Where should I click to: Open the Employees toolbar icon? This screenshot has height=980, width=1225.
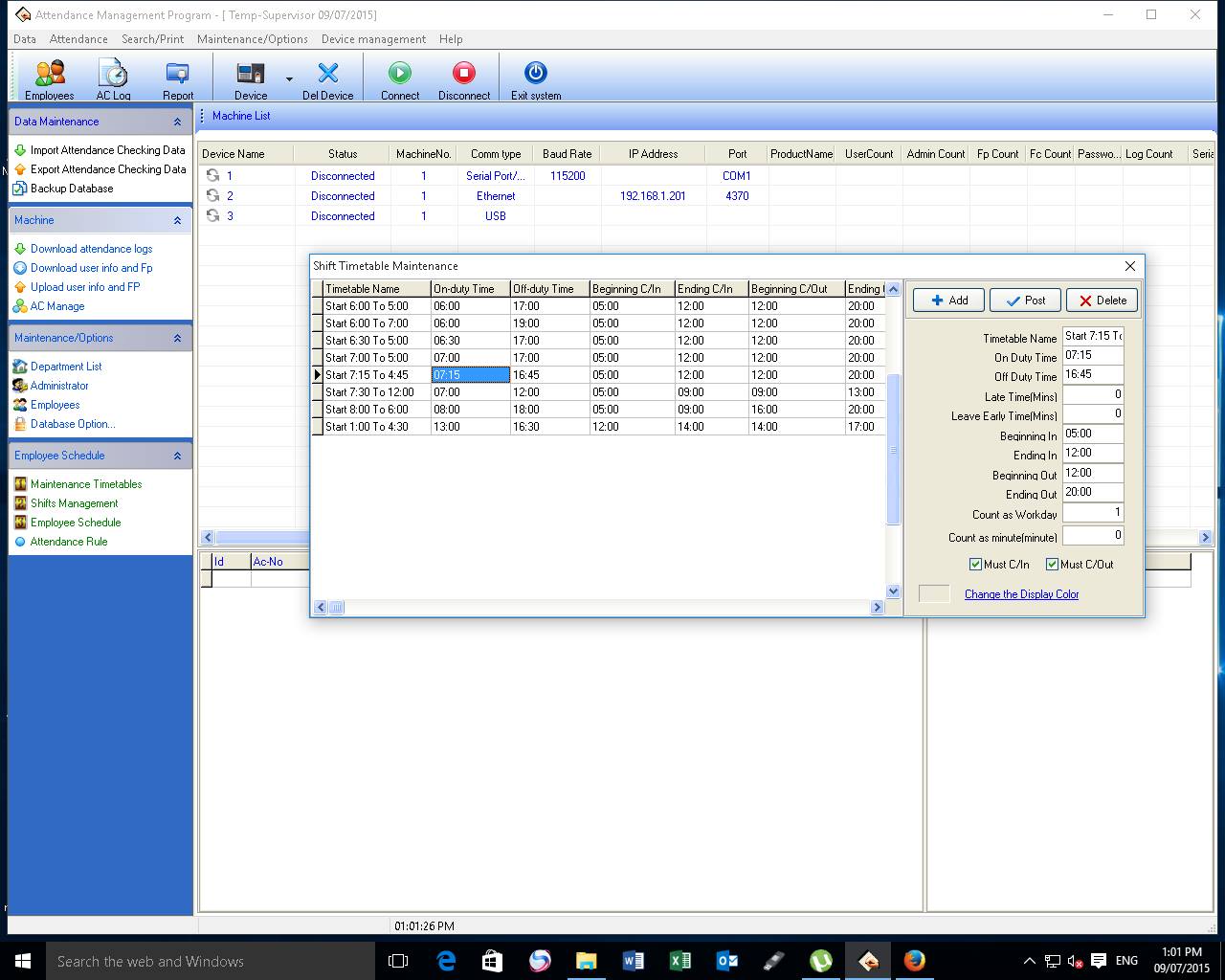tap(50, 77)
